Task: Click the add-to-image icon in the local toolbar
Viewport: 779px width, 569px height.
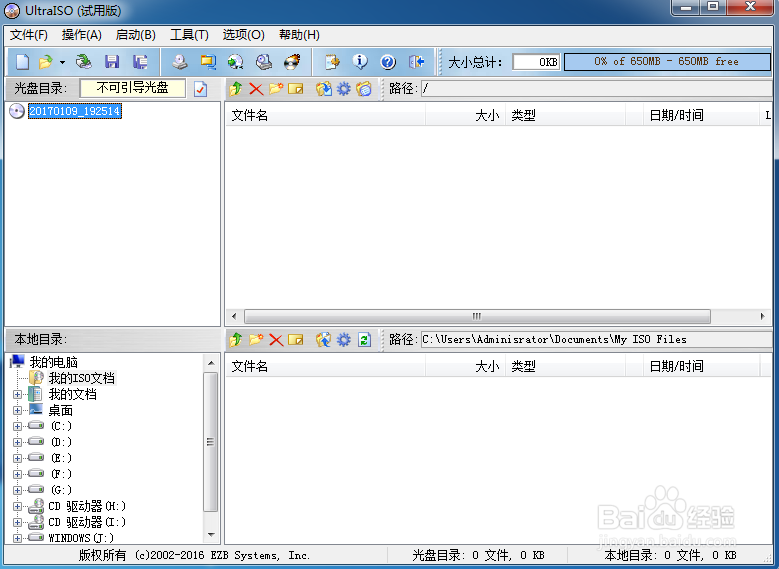Action: [323, 340]
